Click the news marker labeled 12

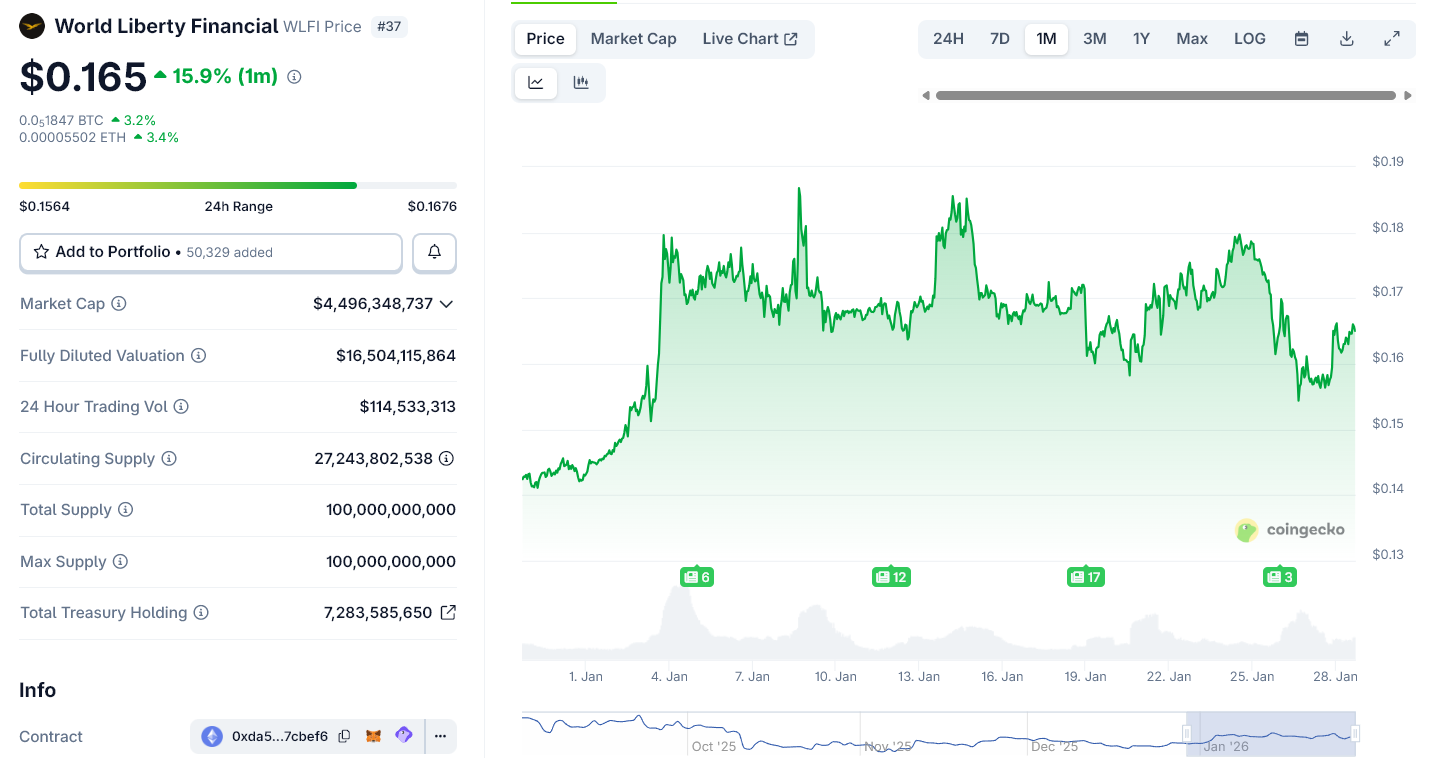click(x=890, y=577)
